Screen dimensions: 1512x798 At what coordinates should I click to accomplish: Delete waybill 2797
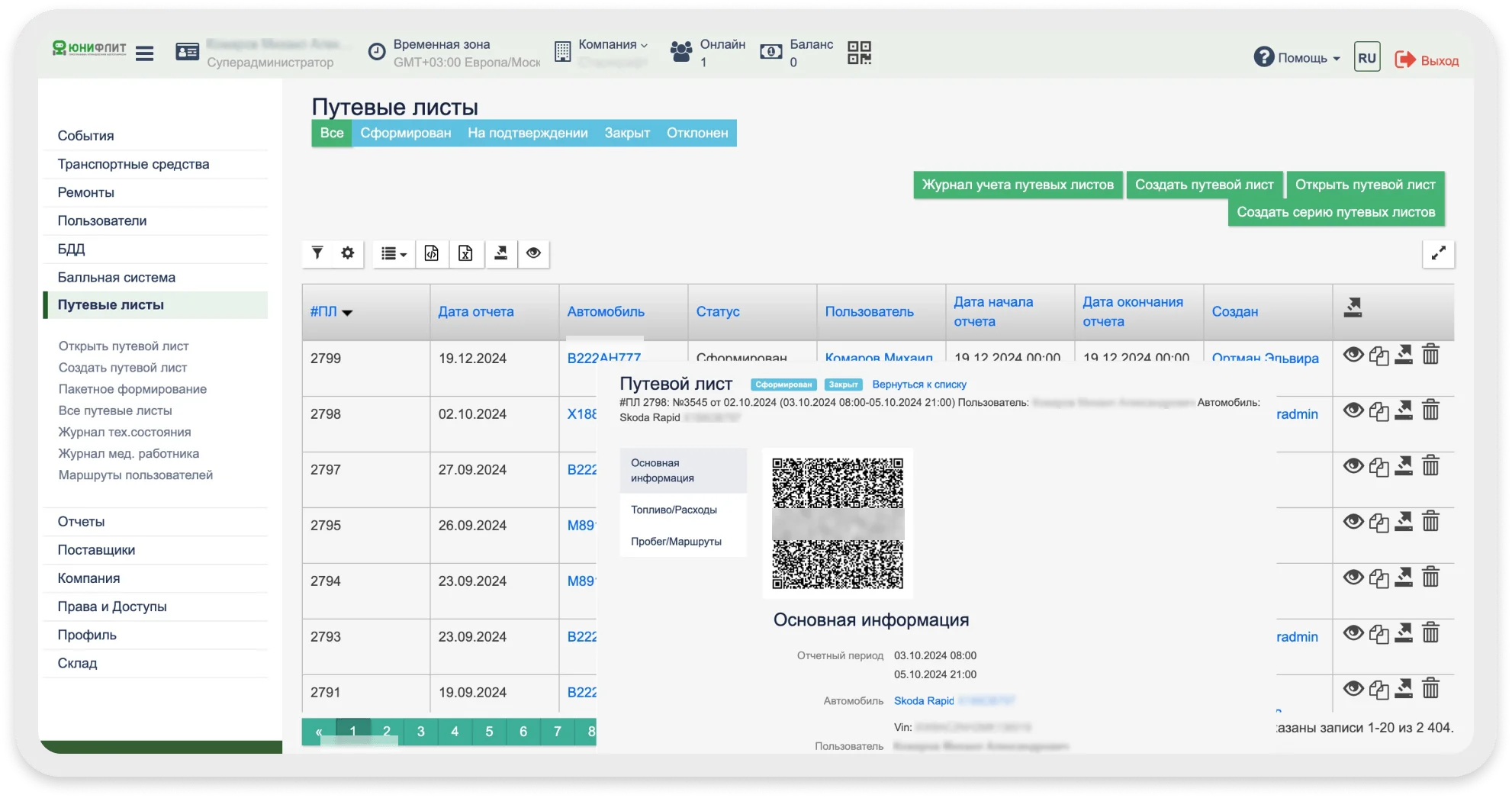(1430, 466)
